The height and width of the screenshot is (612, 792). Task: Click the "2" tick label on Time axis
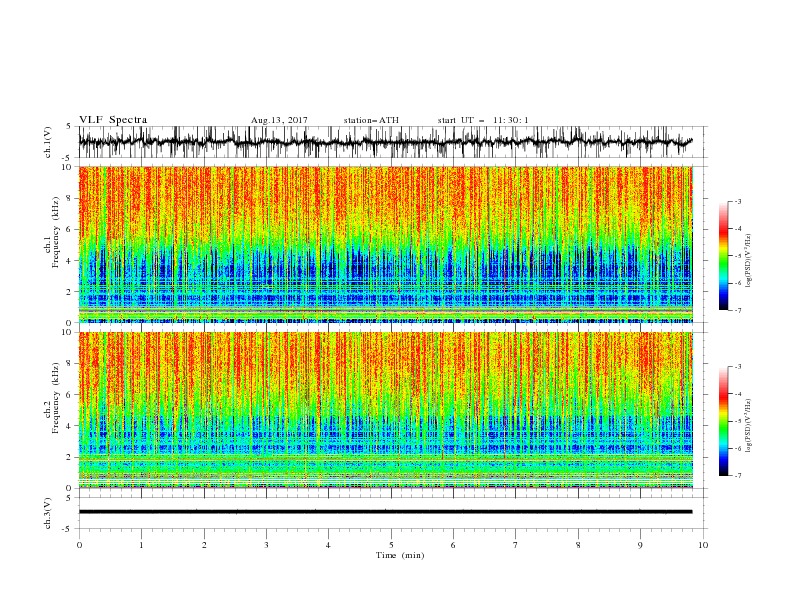click(x=204, y=545)
